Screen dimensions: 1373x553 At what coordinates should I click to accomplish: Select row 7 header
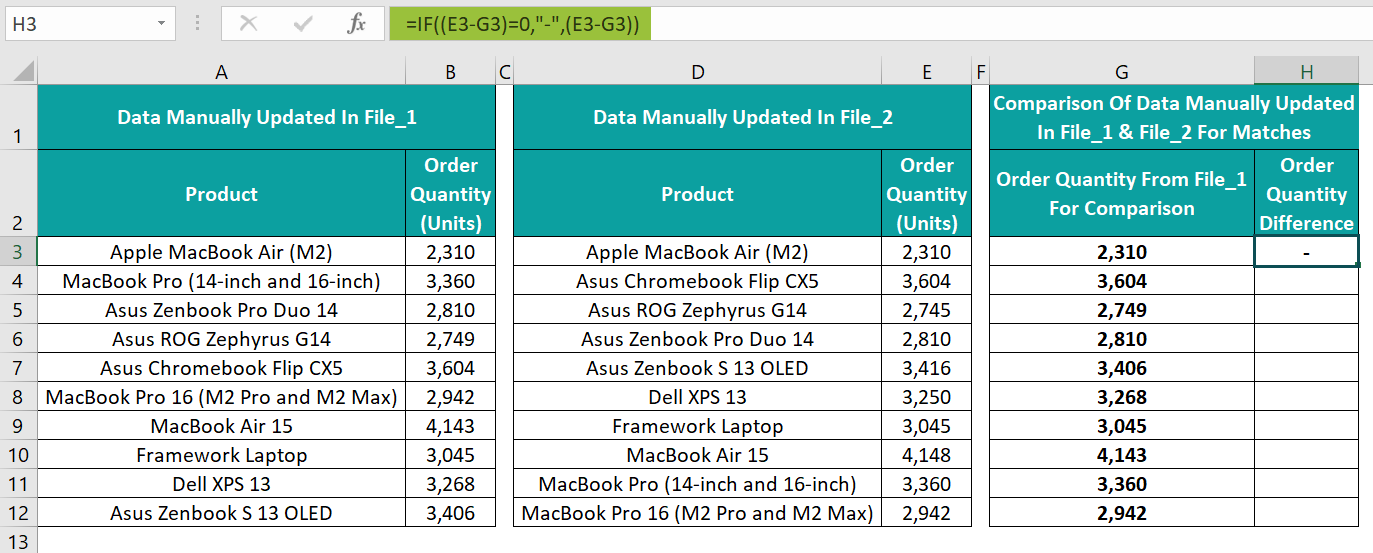coord(19,368)
